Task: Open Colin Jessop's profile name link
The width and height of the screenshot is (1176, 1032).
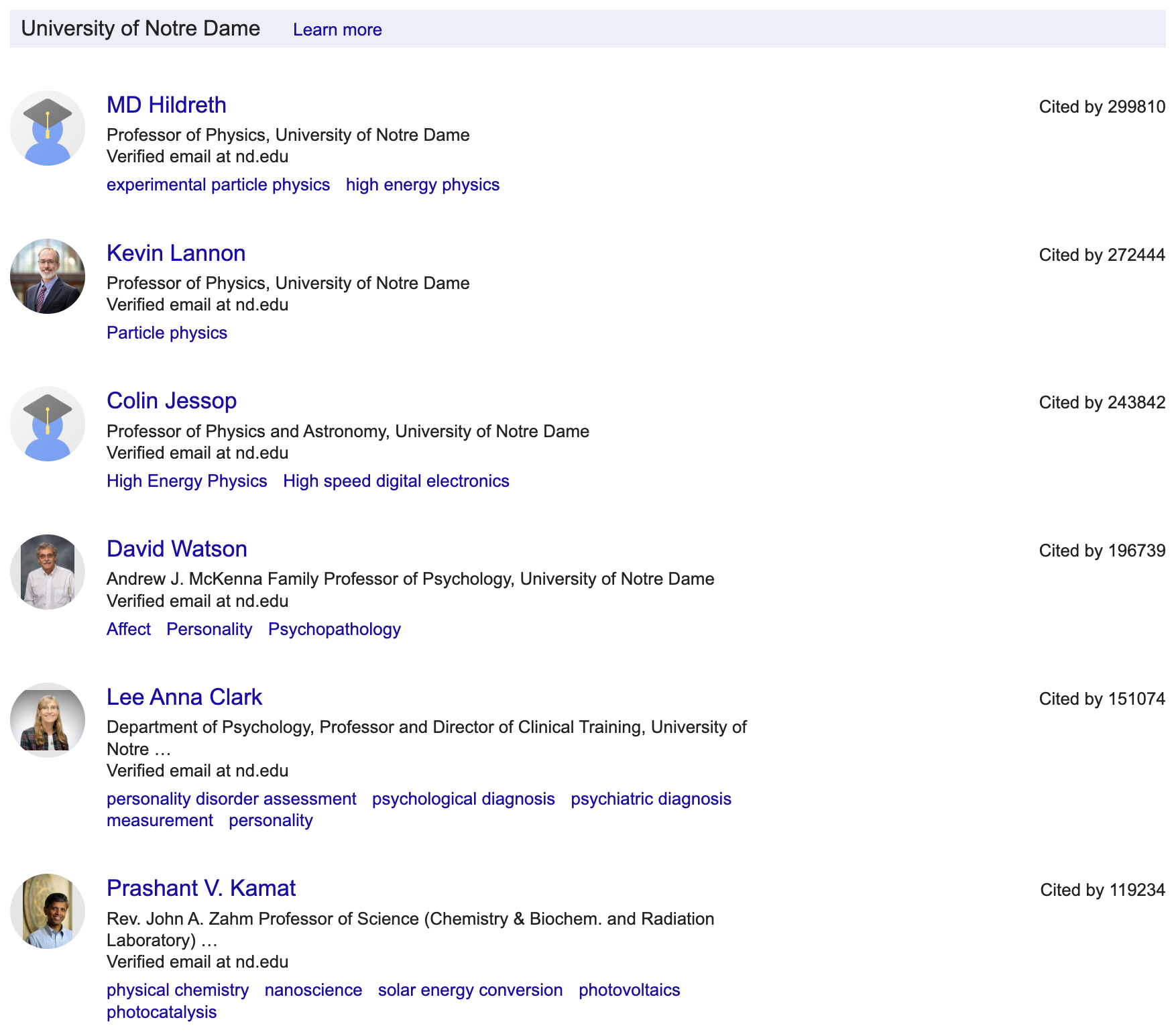Action: 172,401
